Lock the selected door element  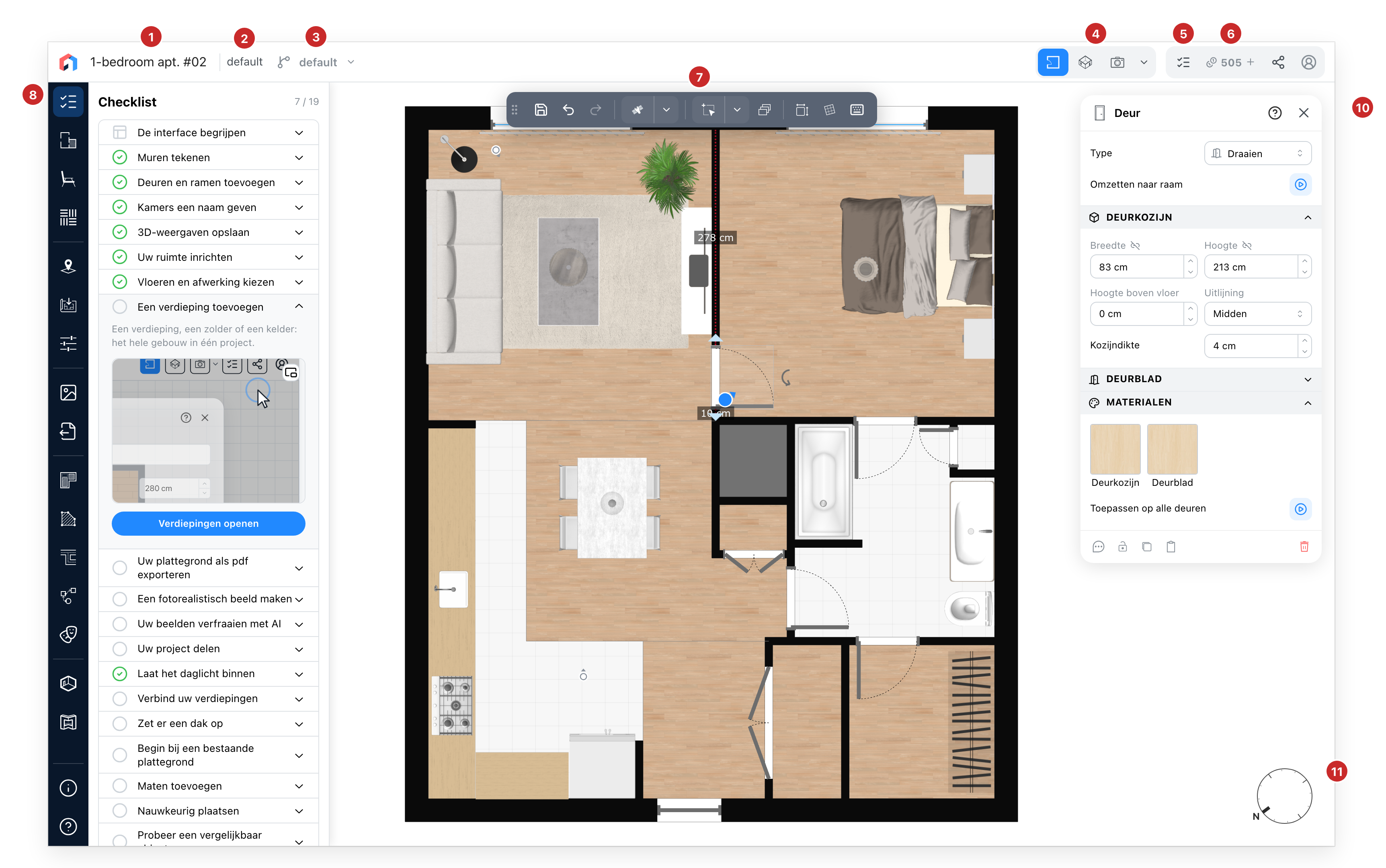click(1122, 547)
